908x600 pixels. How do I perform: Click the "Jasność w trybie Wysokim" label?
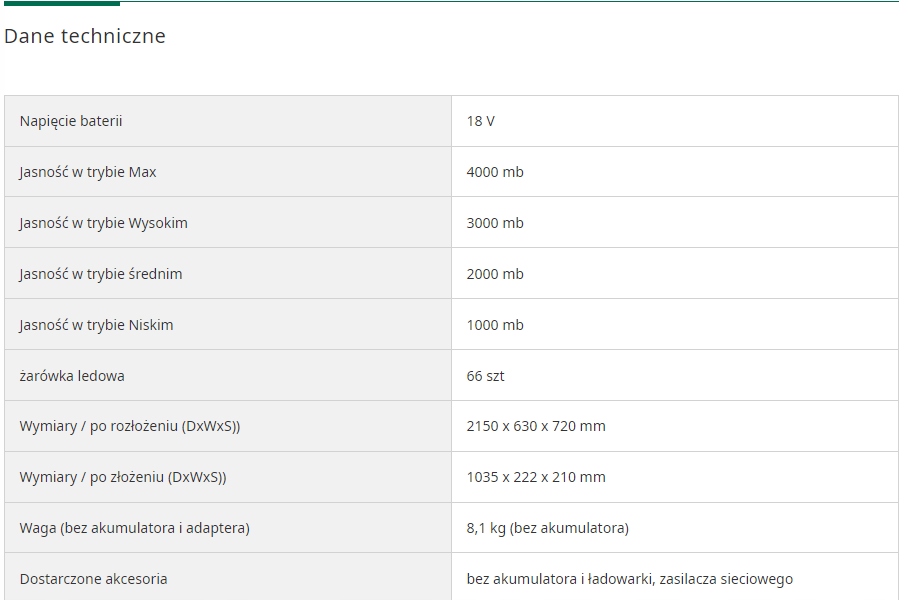(x=103, y=223)
